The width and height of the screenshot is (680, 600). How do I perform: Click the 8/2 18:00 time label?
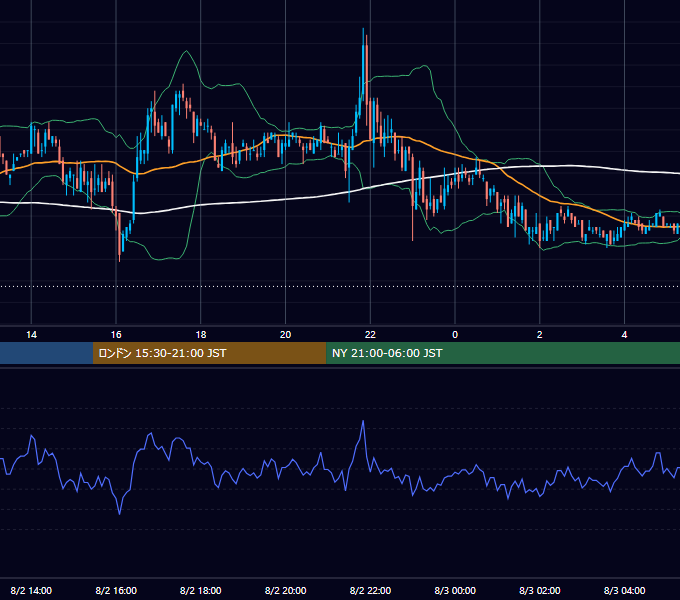(x=200, y=590)
